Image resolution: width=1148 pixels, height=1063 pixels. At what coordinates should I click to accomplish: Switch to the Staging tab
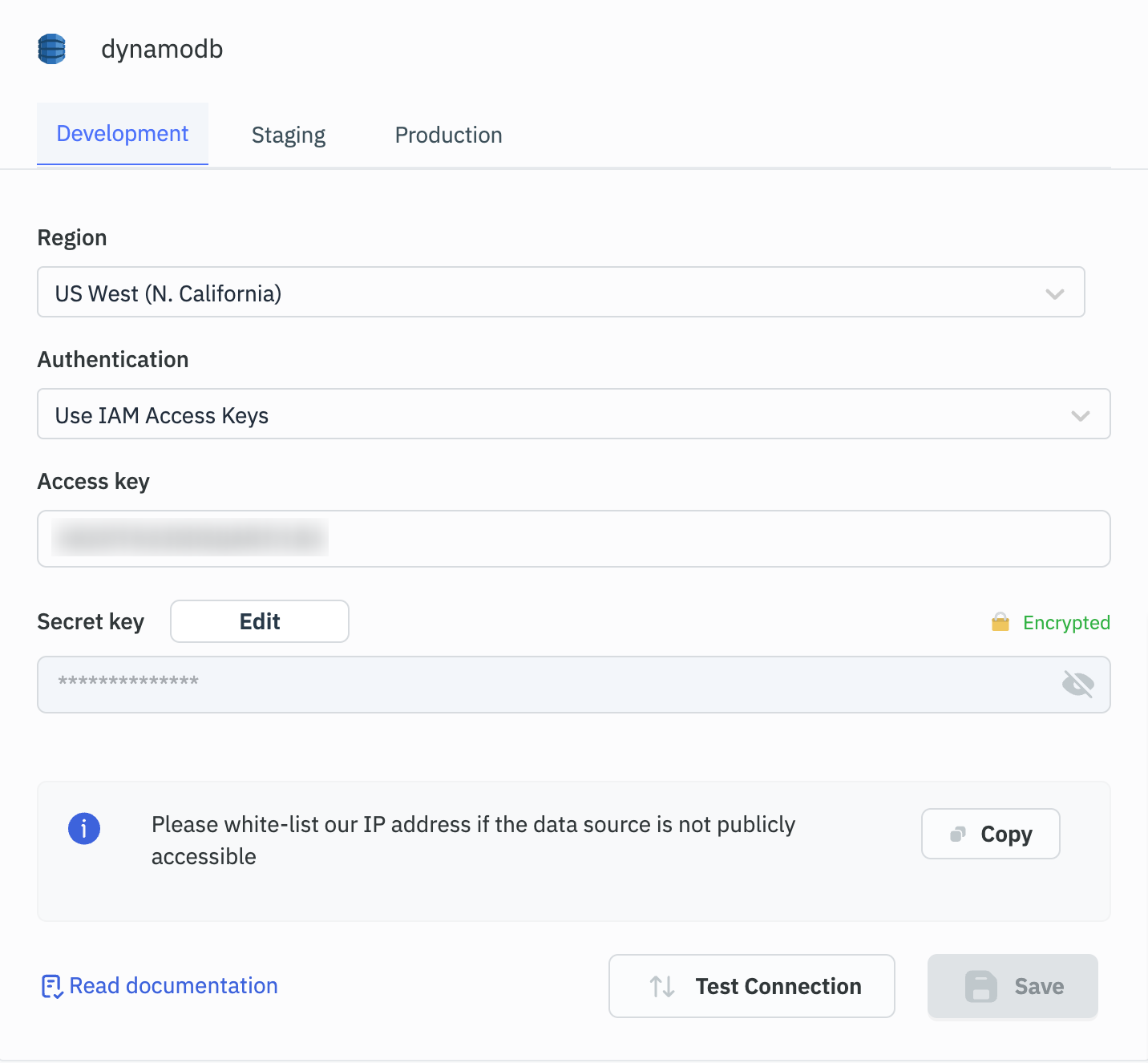coord(289,135)
